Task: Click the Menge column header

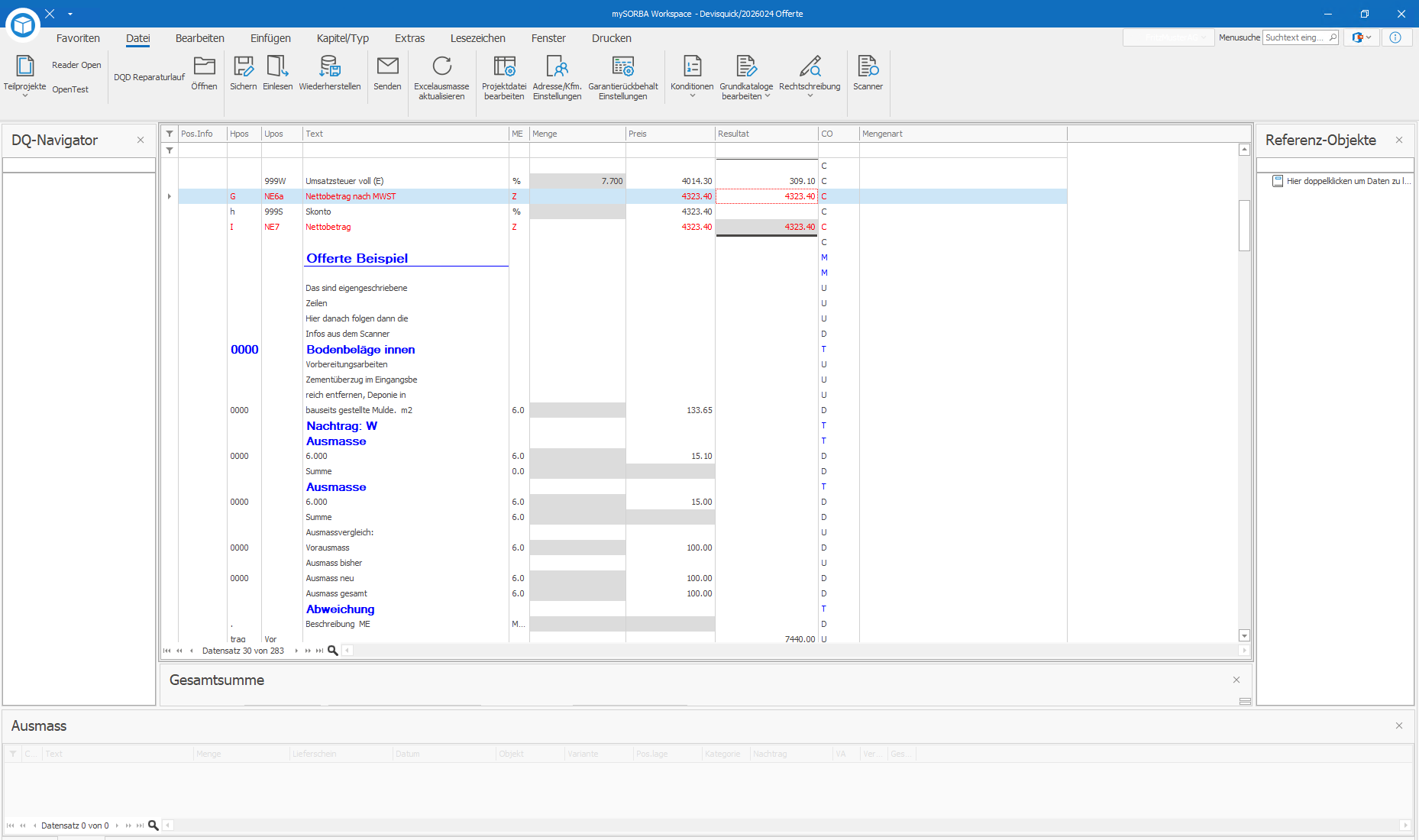Action: [x=577, y=134]
